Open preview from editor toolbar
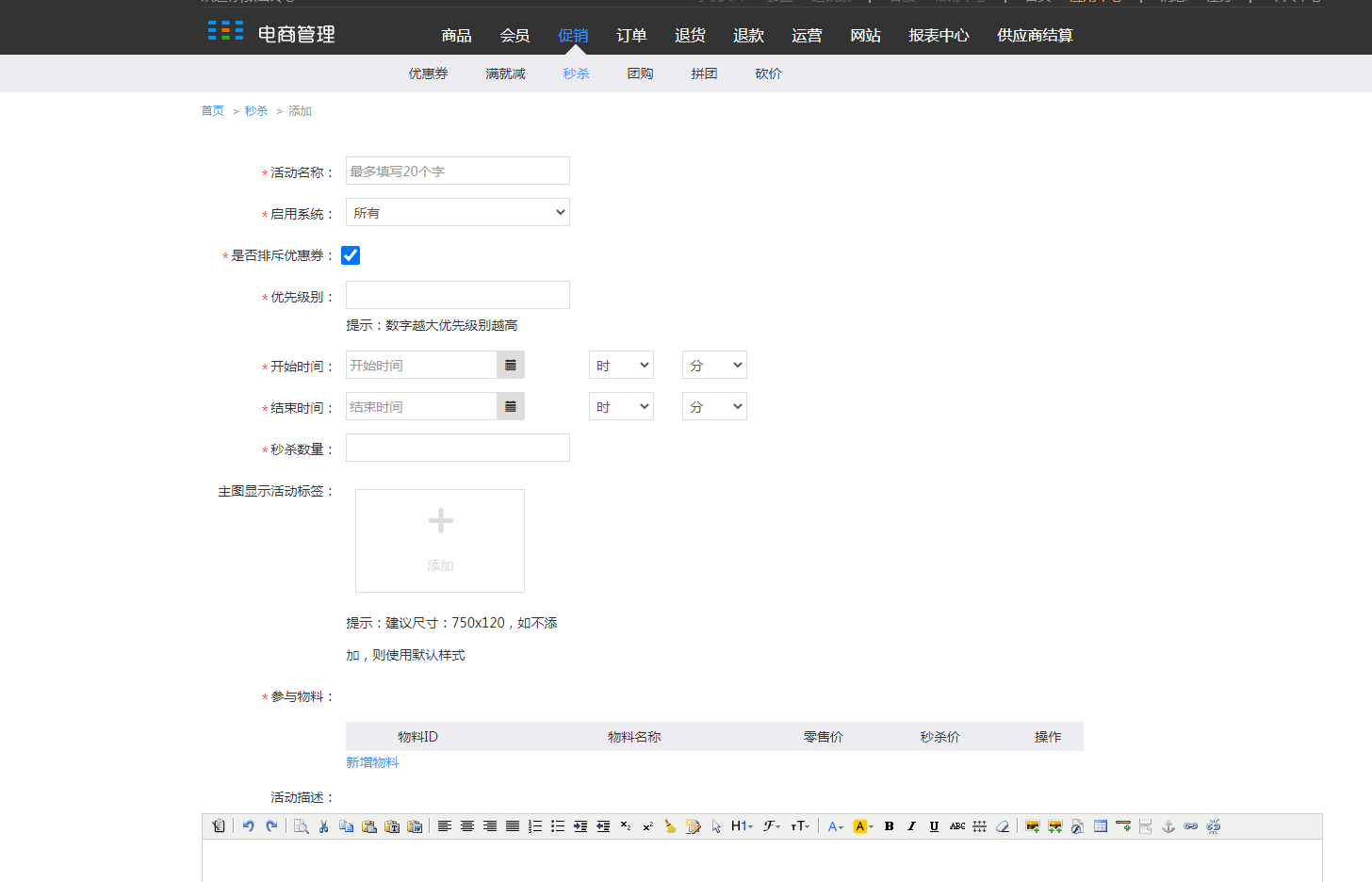The height and width of the screenshot is (882, 1372). (x=302, y=826)
